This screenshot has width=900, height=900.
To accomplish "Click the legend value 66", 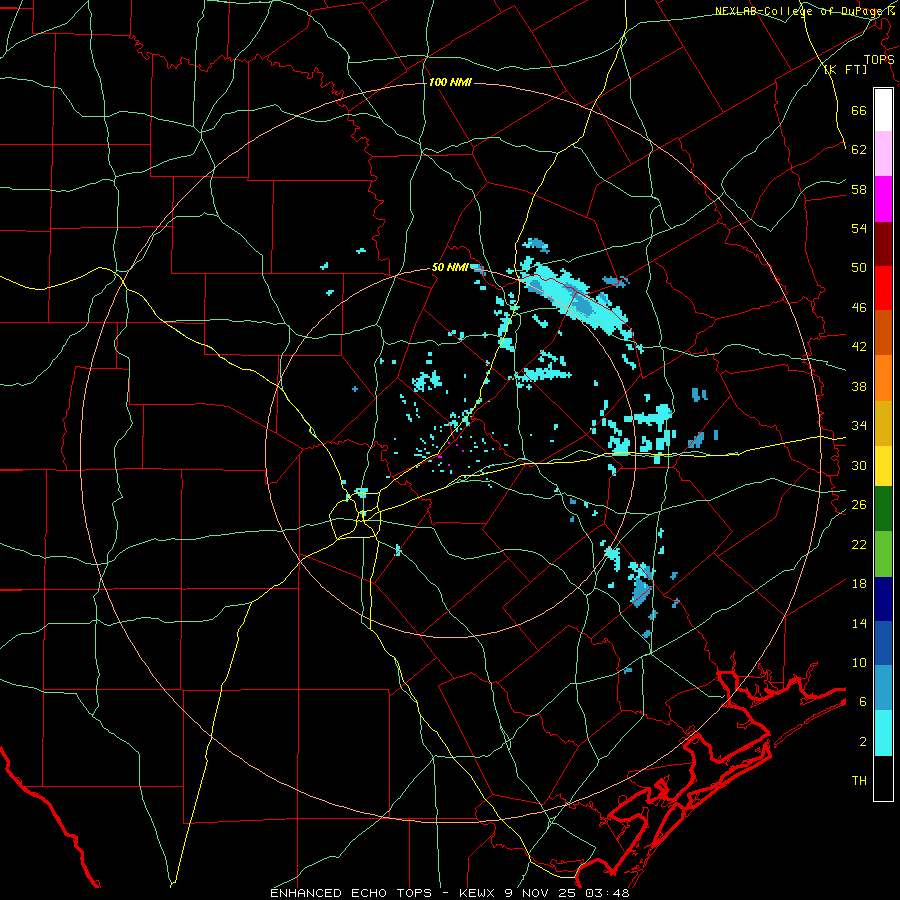I will 859,110.
